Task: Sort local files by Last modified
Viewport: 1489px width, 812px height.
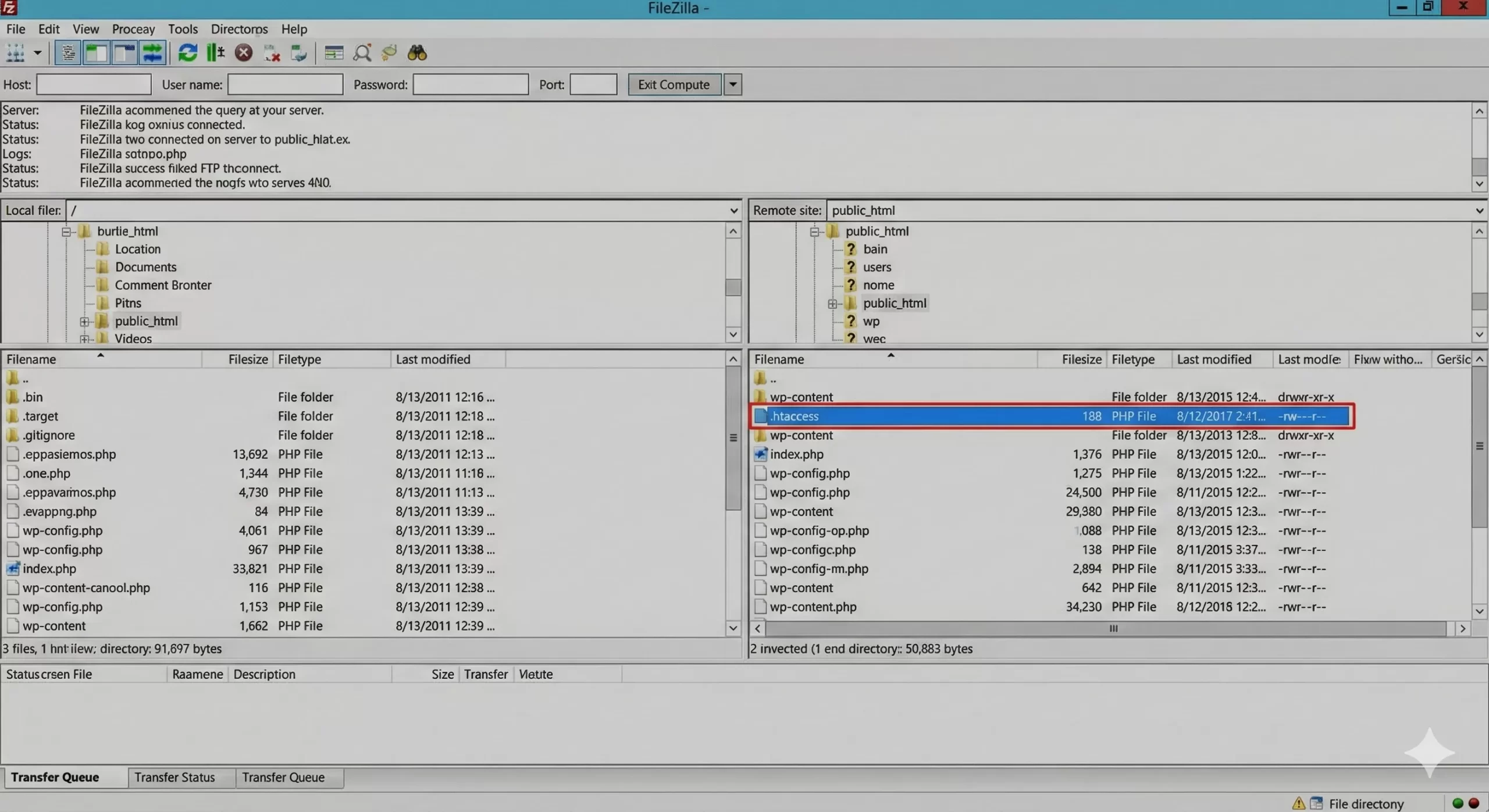Action: point(433,359)
